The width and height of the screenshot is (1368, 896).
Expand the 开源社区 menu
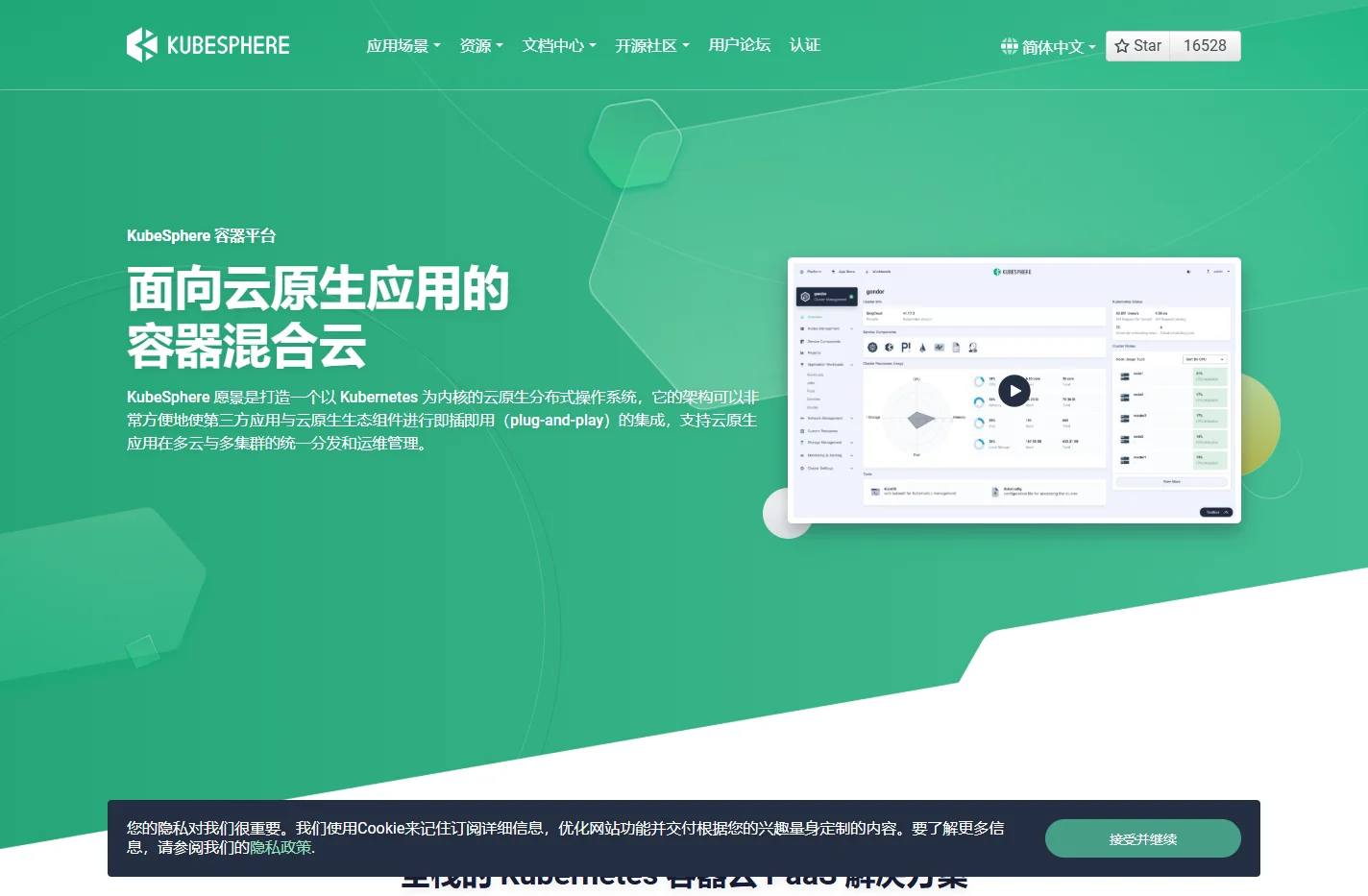(652, 45)
